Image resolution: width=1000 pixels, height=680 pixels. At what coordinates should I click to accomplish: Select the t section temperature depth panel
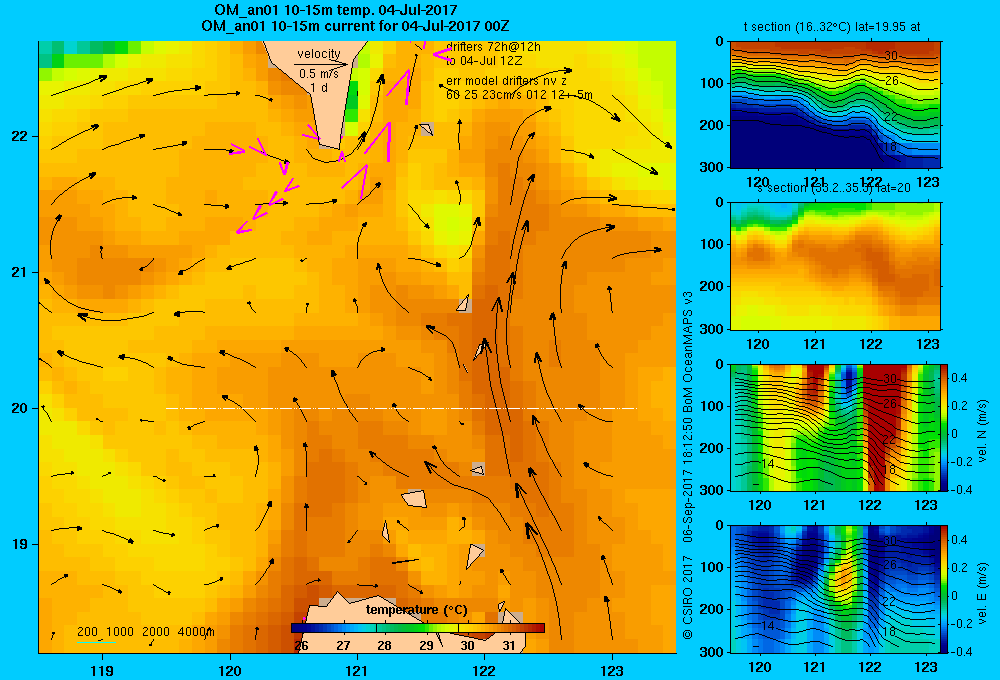835,104
